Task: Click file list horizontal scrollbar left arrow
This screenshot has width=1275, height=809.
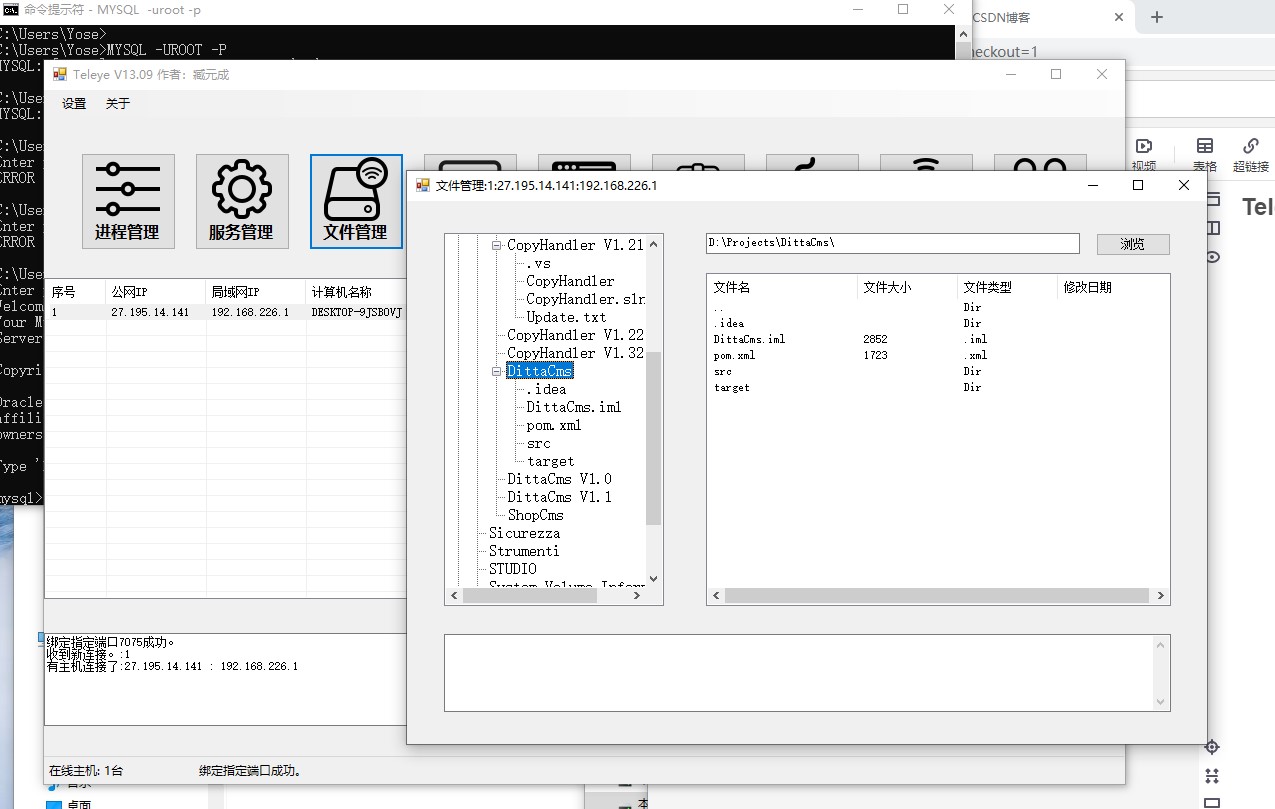Action: pos(716,596)
